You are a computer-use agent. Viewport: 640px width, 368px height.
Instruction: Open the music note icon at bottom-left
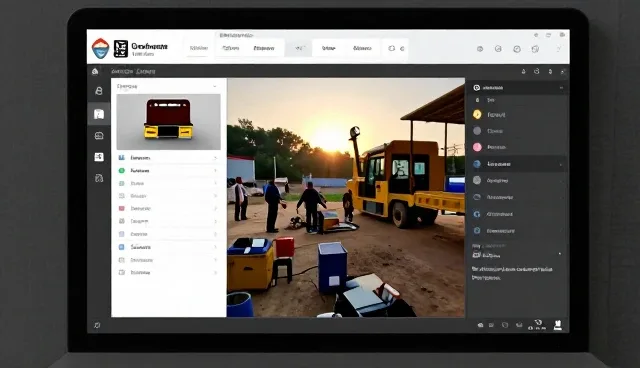97,325
